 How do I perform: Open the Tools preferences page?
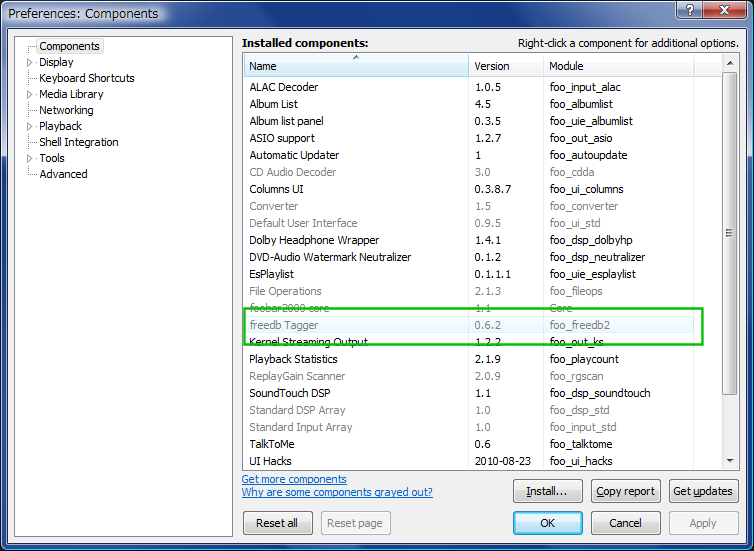pos(52,158)
